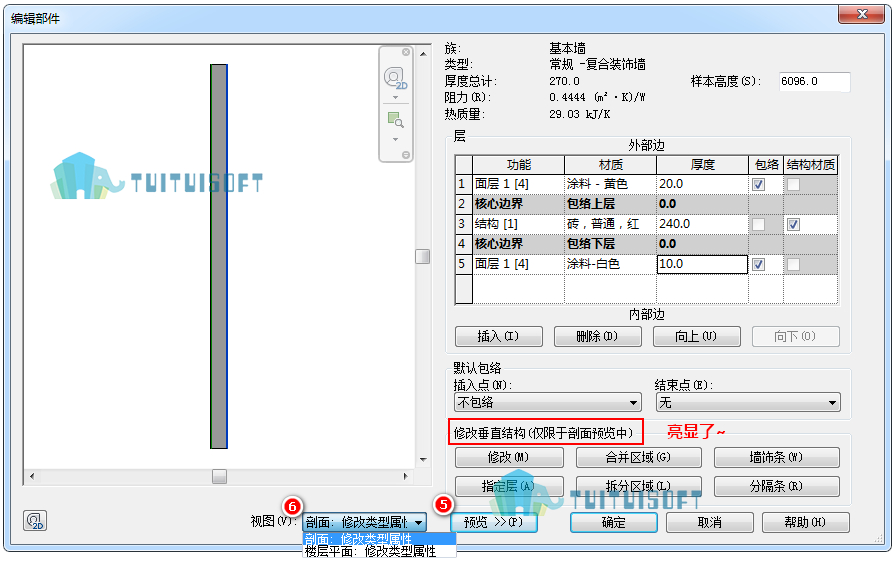Activate the zoom region tool in preview

tap(395, 120)
